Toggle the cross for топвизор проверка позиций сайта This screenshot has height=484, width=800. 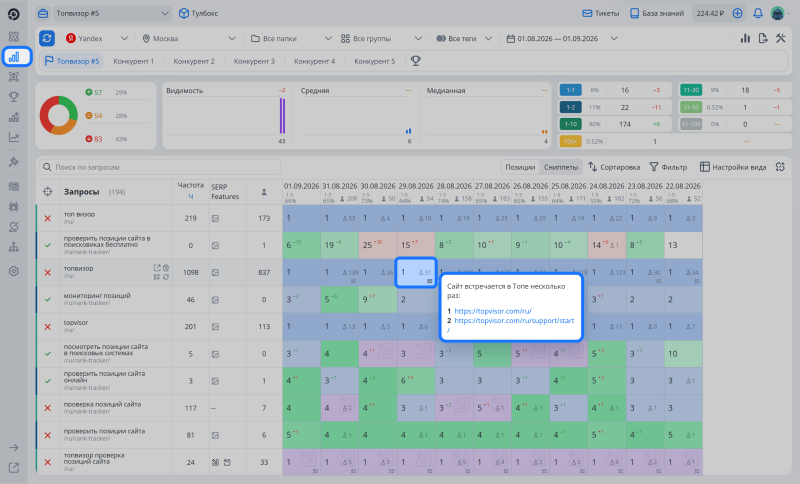47,462
